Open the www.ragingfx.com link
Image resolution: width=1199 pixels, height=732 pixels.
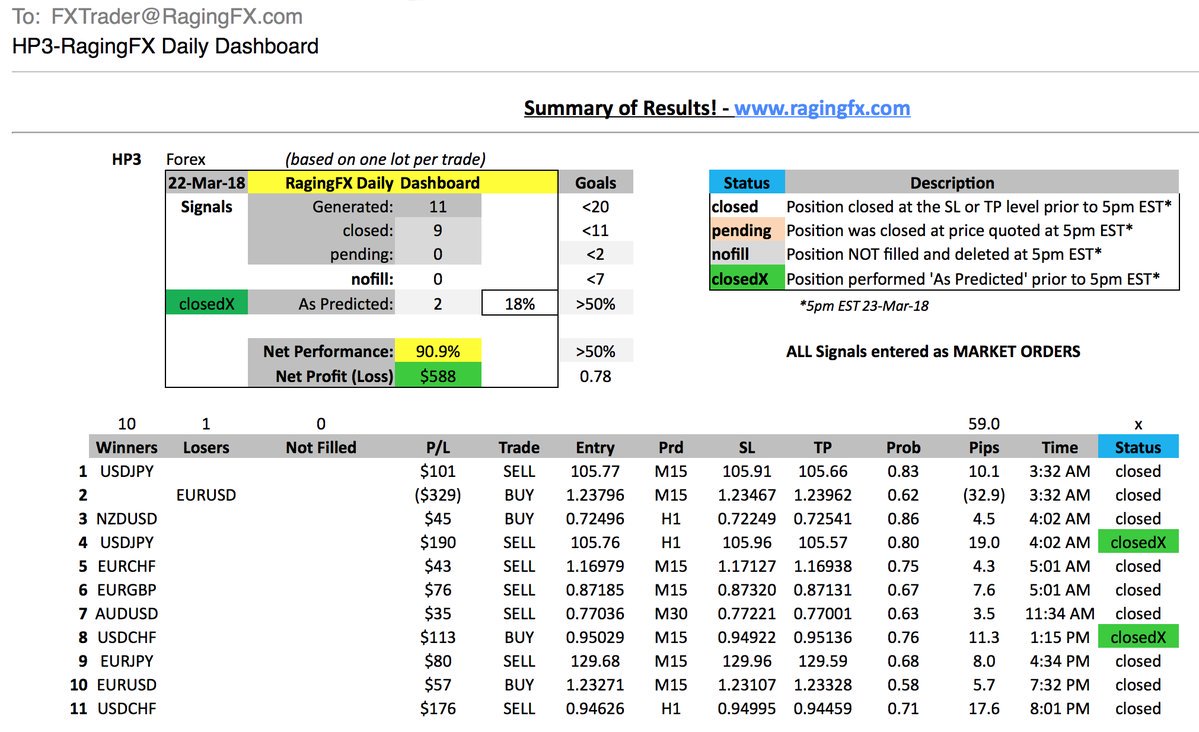[x=822, y=108]
